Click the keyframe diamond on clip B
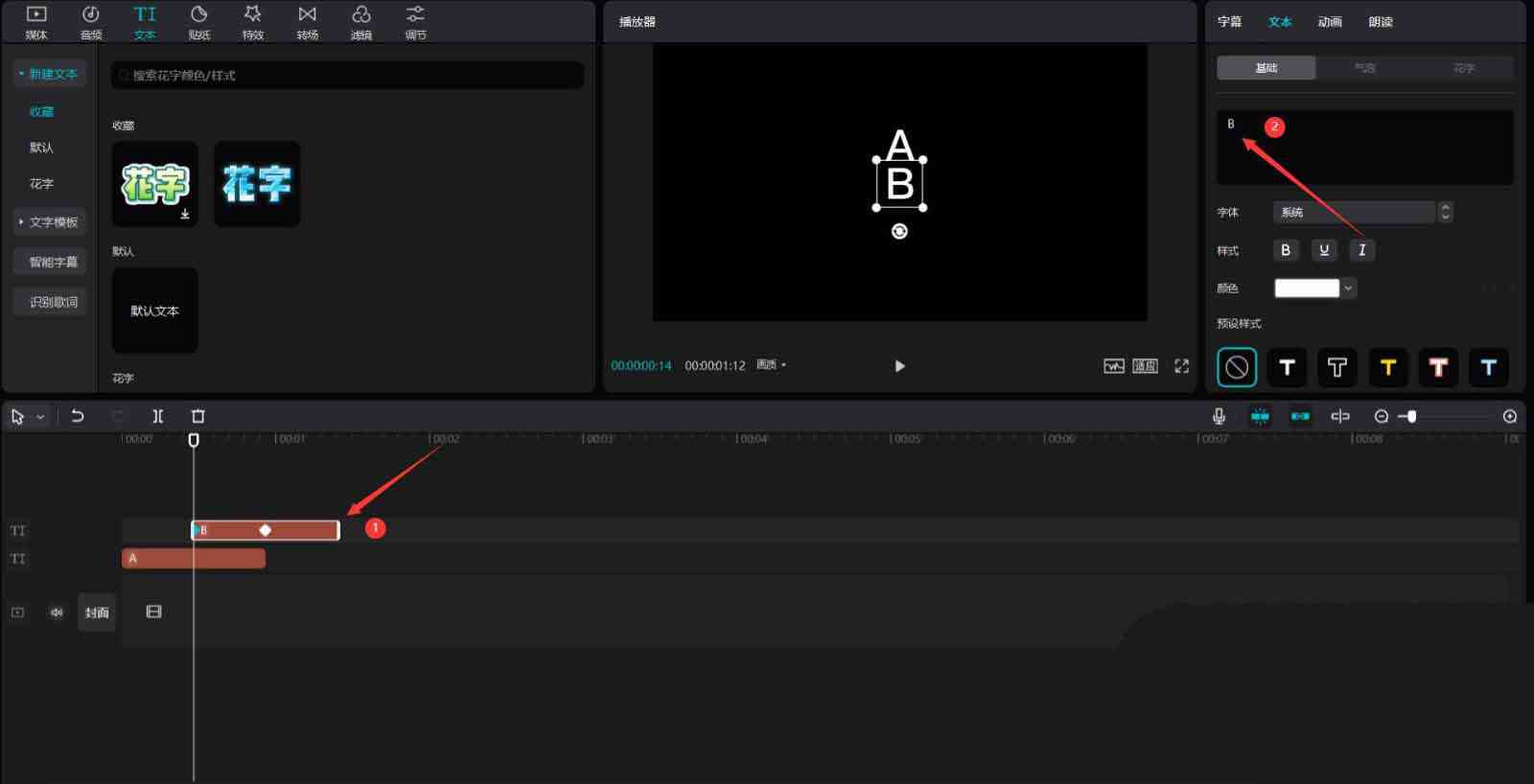This screenshot has height=784, width=1534. [266, 530]
